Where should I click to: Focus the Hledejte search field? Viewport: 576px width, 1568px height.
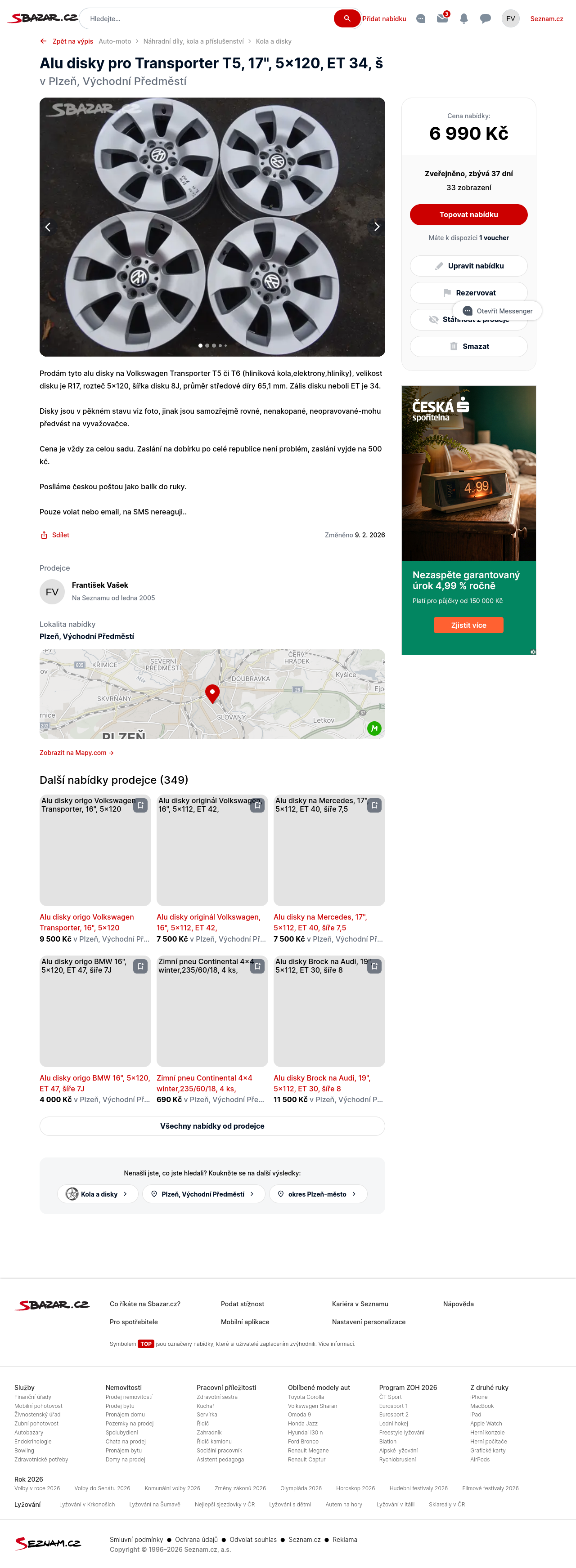pyautogui.click(x=207, y=19)
